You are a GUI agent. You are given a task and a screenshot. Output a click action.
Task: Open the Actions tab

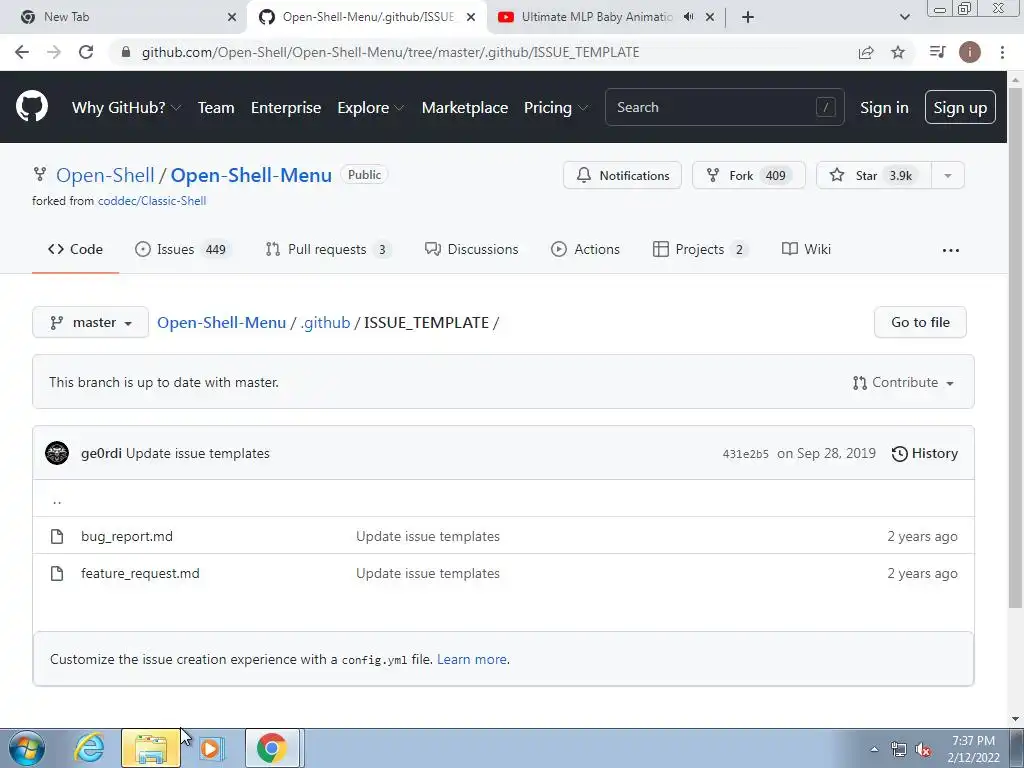pos(585,249)
